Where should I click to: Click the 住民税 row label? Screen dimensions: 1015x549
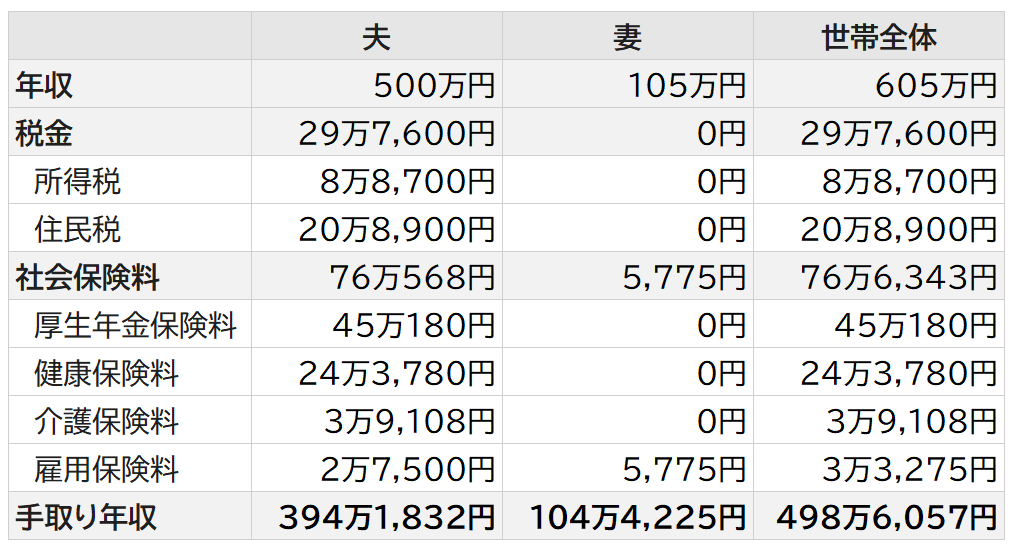click(77, 229)
